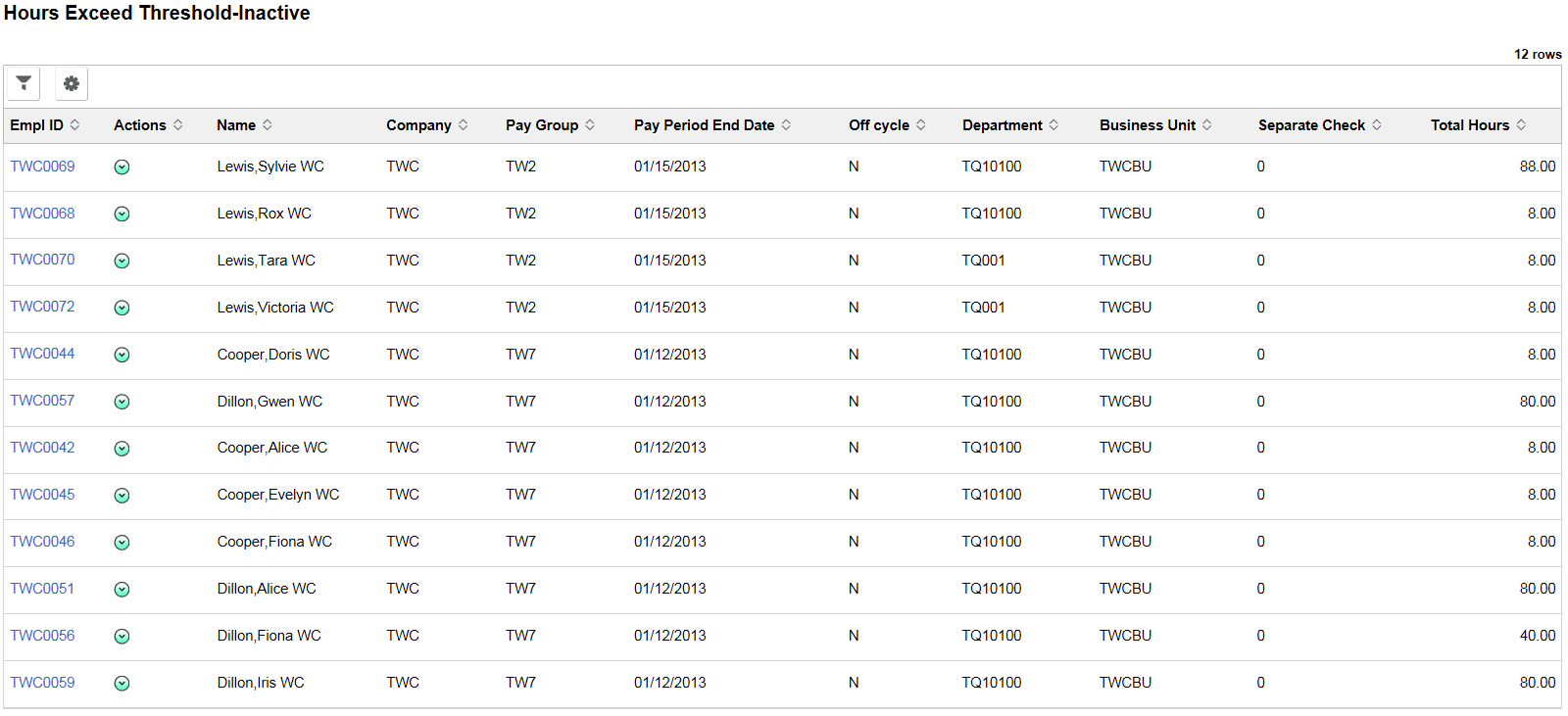Open employee TWC0069 link
Screen dimensions: 1568x716
coord(42,167)
